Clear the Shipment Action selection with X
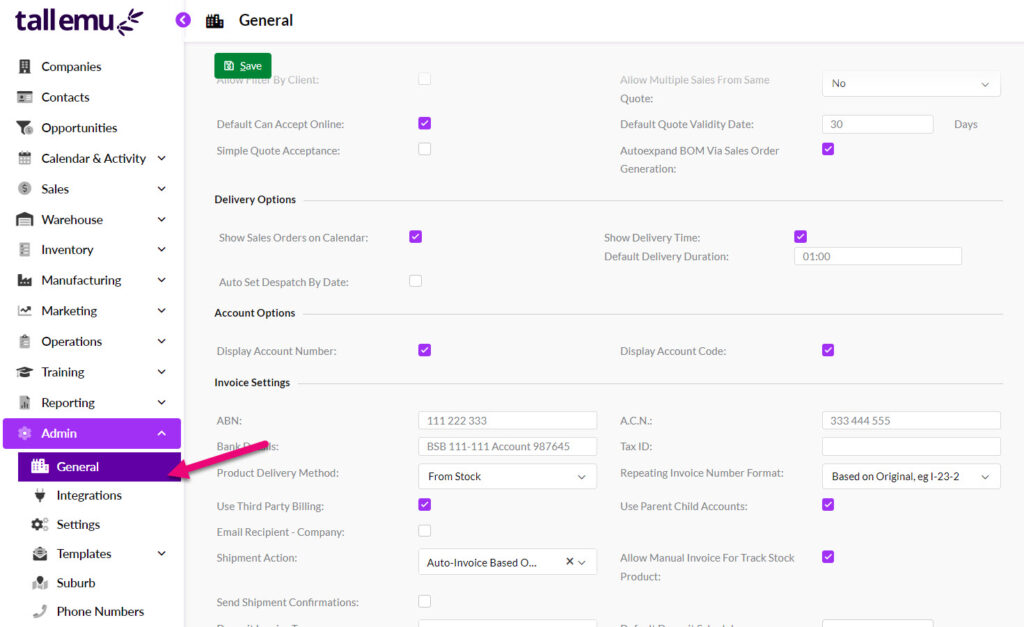This screenshot has width=1024, height=627. (569, 562)
